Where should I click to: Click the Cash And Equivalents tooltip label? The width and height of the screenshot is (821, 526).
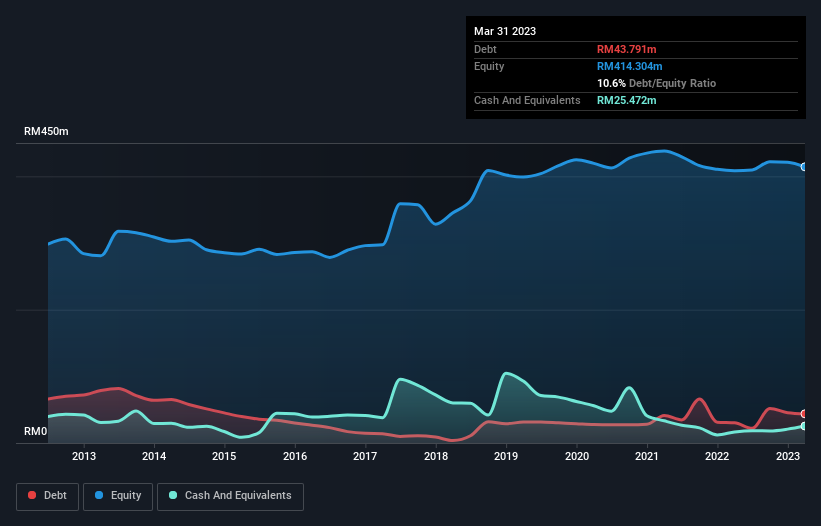(527, 100)
